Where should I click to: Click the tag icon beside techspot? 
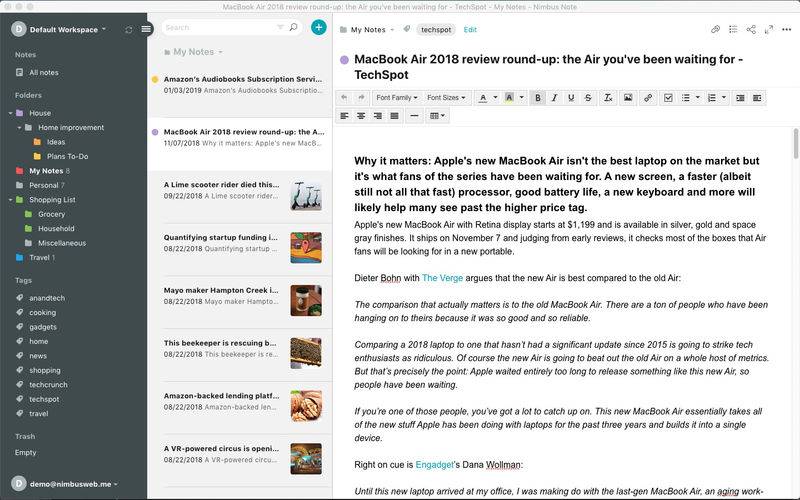[407, 29]
